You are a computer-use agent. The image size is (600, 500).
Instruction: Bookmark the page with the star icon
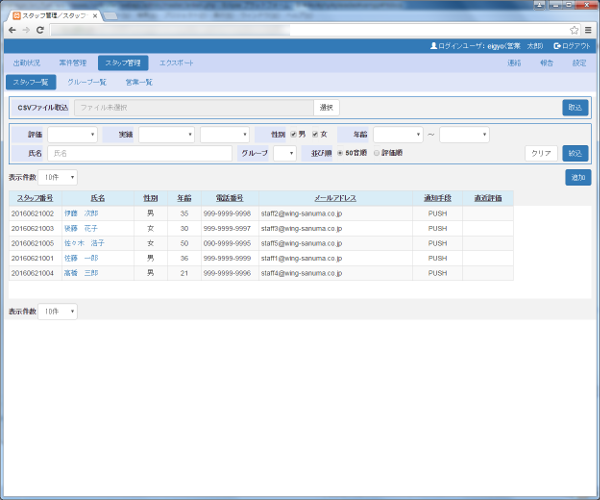(575, 30)
